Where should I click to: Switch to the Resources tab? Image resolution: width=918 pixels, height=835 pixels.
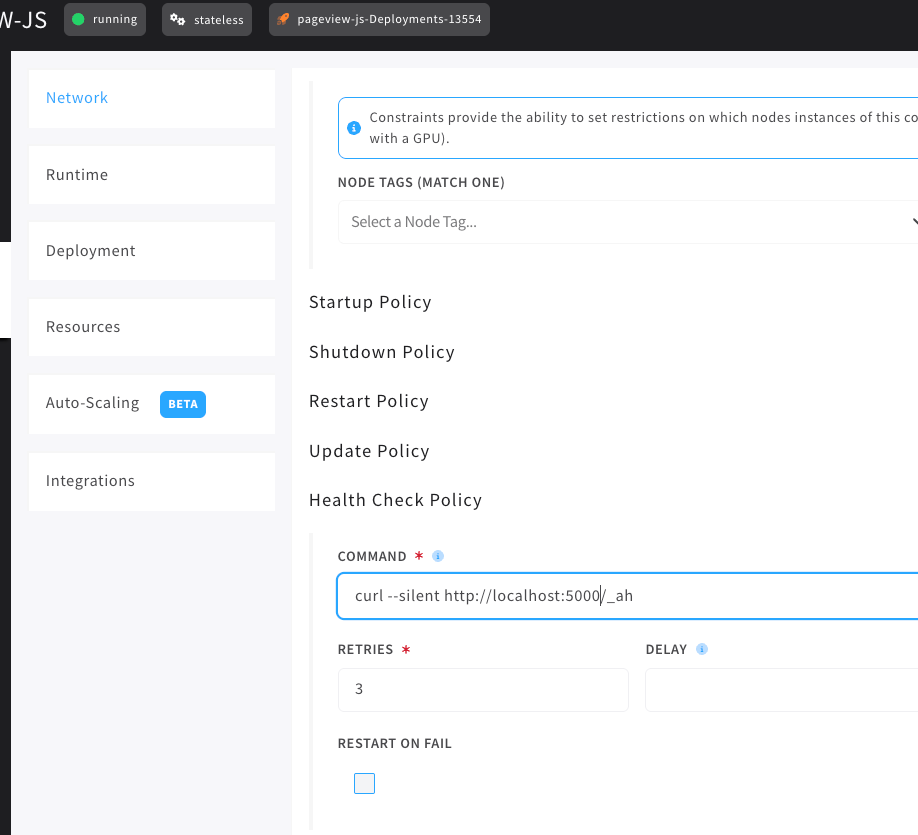click(x=152, y=327)
